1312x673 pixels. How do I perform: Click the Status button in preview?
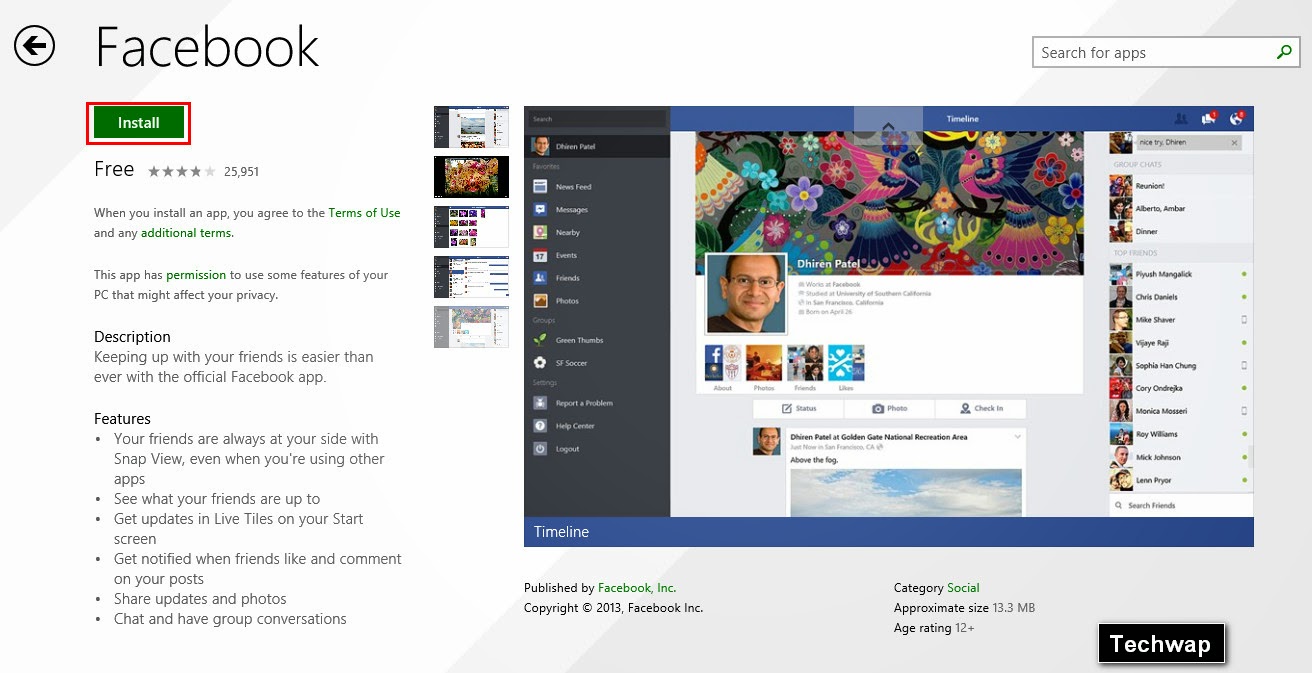(798, 408)
